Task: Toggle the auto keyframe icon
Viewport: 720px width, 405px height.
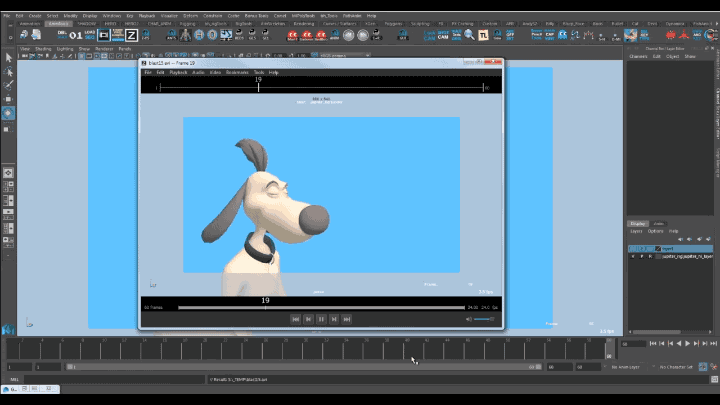Action: click(703, 366)
